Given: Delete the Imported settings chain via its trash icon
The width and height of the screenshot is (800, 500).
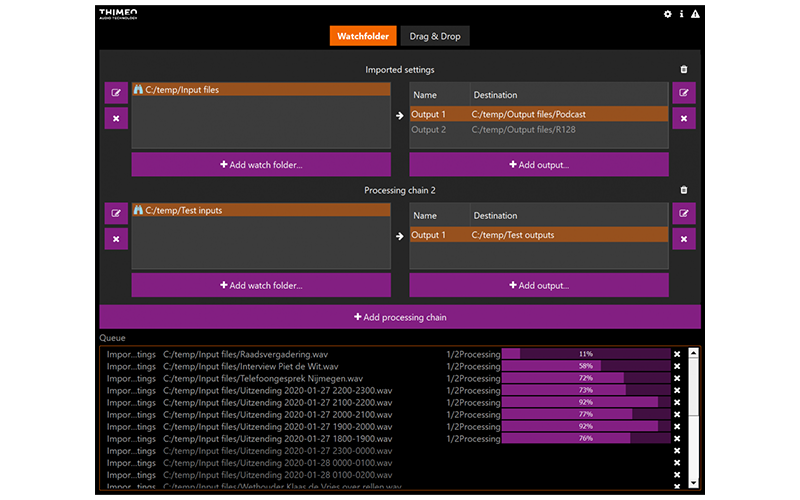Looking at the screenshot, I should pos(684,69).
